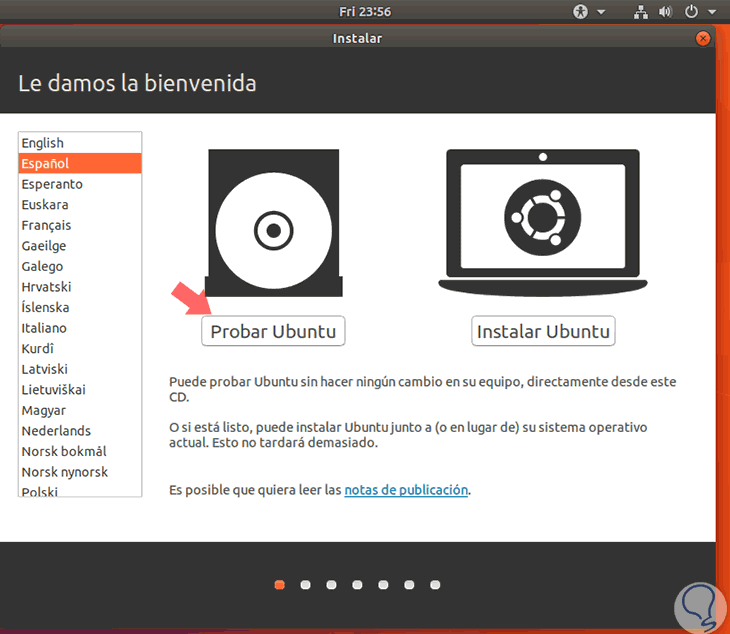Screen dimensions: 730x634
Task: Click the Instalar Ubuntu button
Action: click(543, 331)
